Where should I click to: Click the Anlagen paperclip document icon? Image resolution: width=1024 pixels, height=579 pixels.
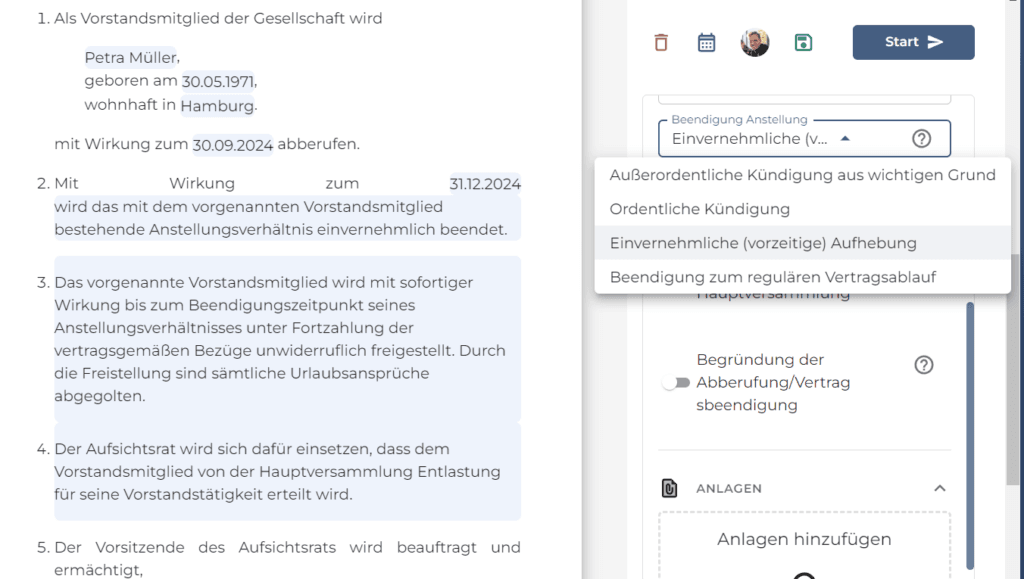pos(669,488)
